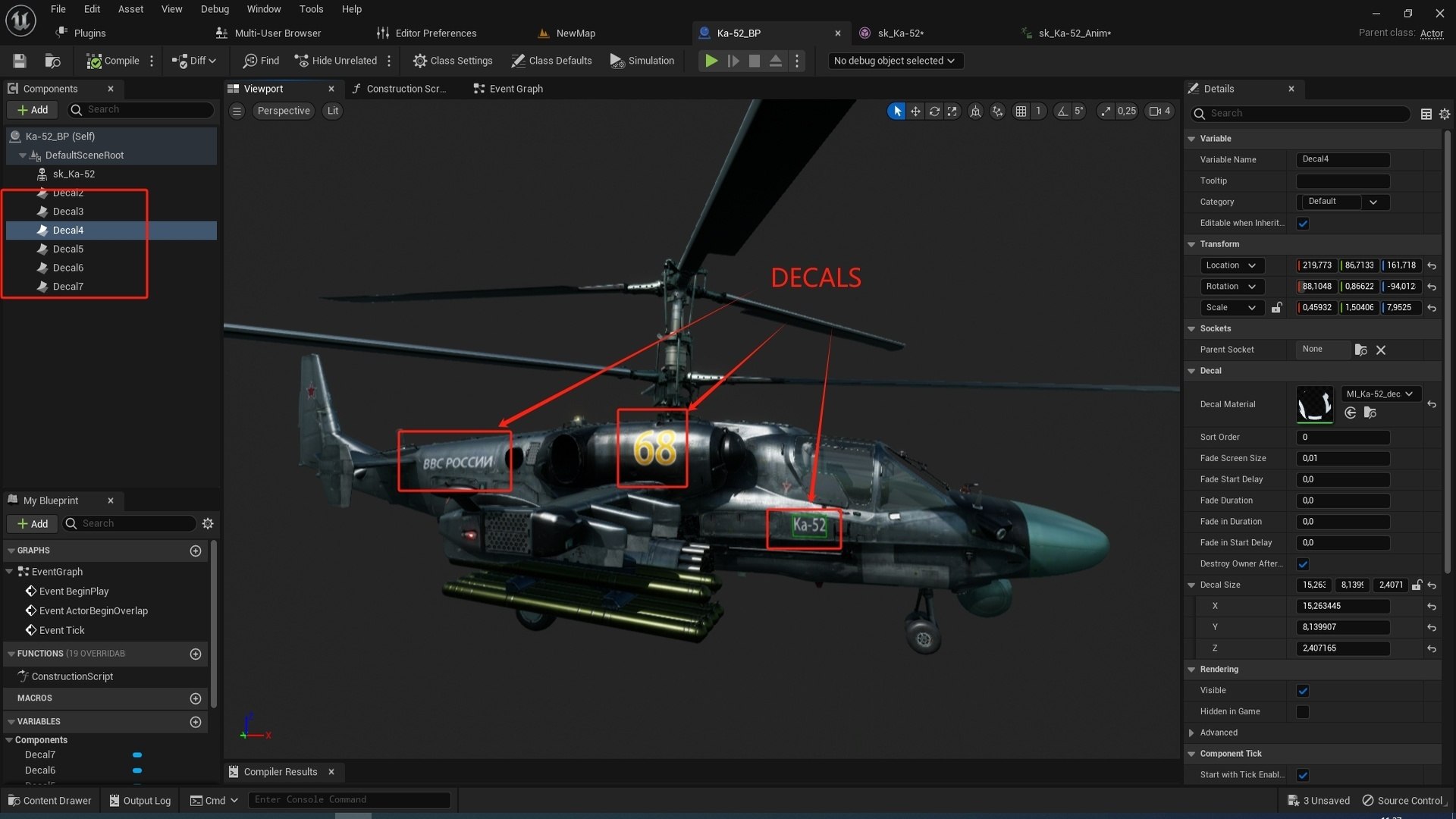
Task: Open Details panel settings gear
Action: tap(1445, 114)
